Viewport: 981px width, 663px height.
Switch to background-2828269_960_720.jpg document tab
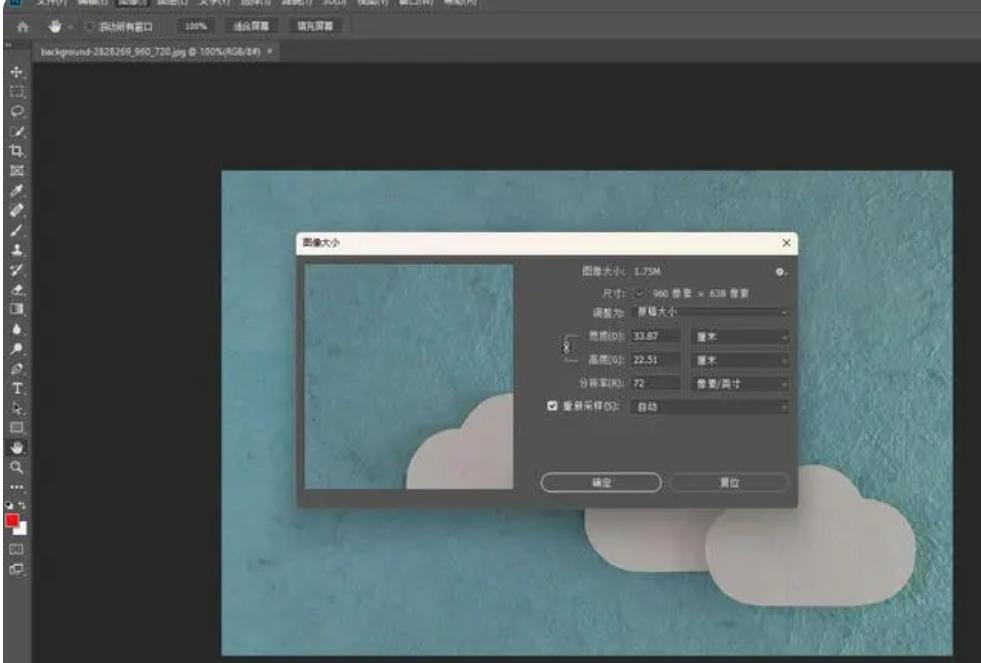pos(148,51)
